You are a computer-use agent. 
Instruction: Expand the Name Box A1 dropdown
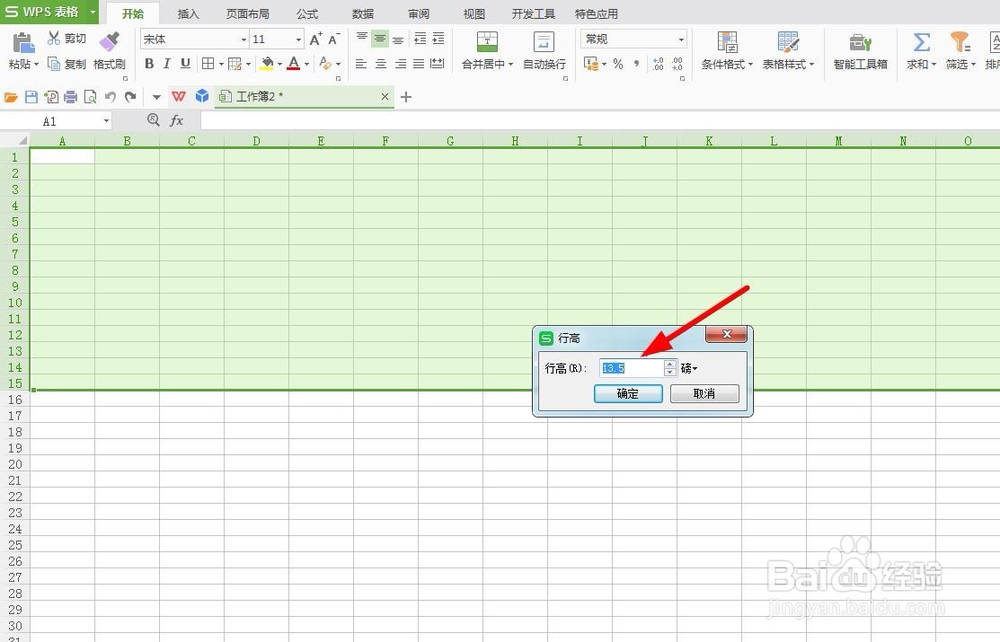click(x=106, y=120)
